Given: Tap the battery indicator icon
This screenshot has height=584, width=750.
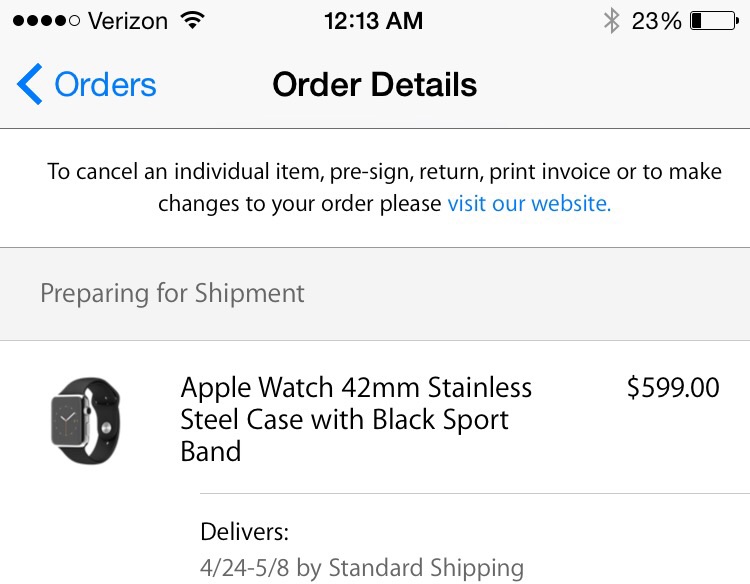Looking at the screenshot, I should click(x=715, y=21).
